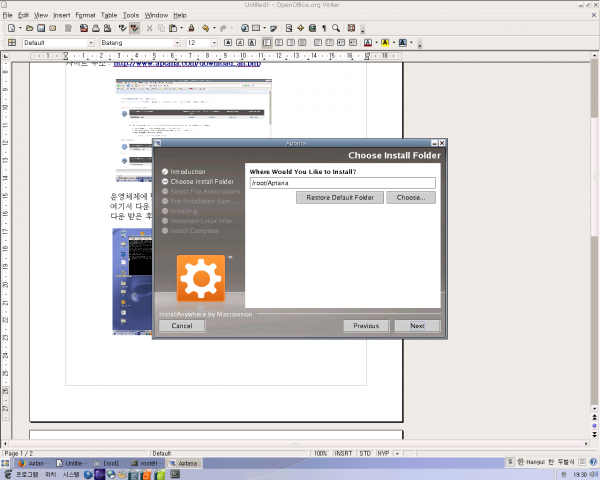
Task: Decrease paragraph indent
Action: pos(341,42)
